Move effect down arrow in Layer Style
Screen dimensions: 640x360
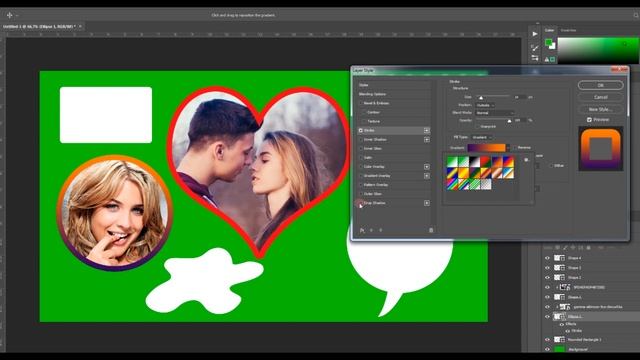click(380, 230)
